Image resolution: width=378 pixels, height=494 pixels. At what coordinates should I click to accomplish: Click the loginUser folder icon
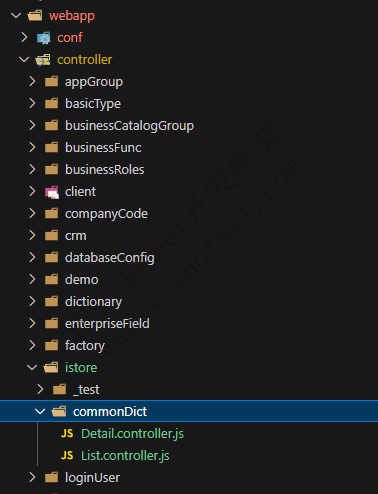click(x=51, y=477)
